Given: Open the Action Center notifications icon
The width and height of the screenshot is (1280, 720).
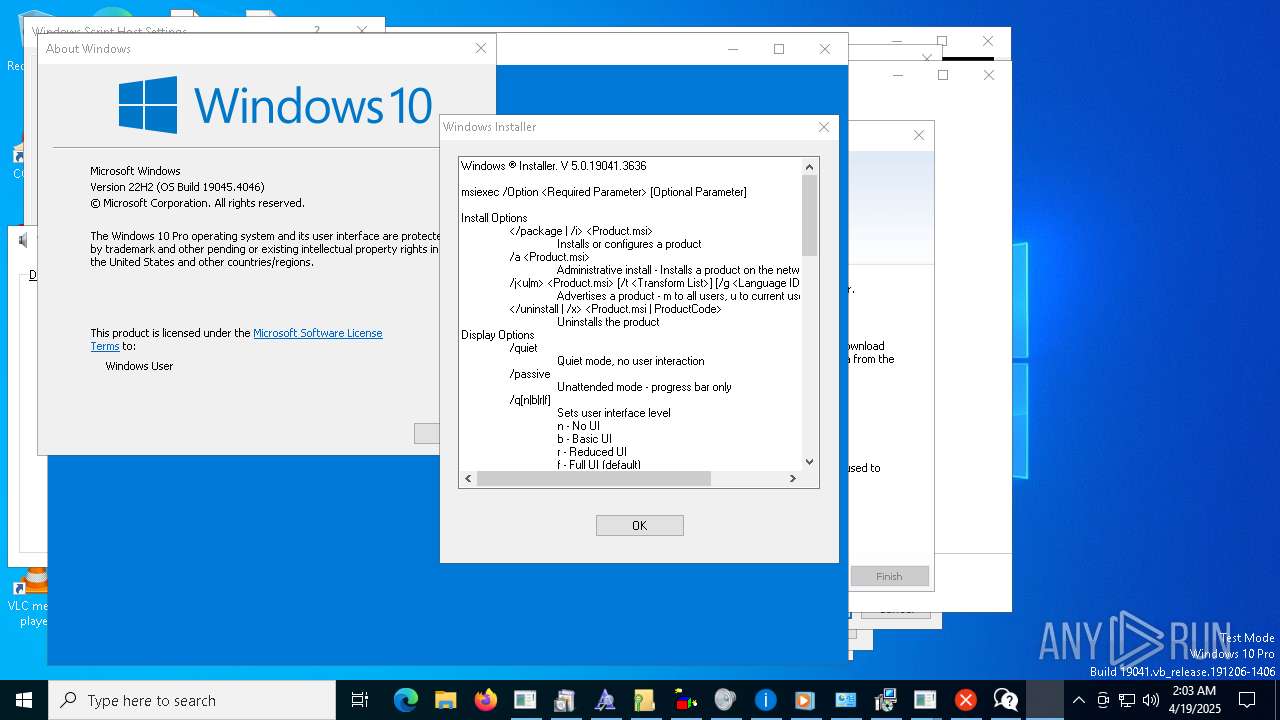Looking at the screenshot, I should click(x=1247, y=700).
